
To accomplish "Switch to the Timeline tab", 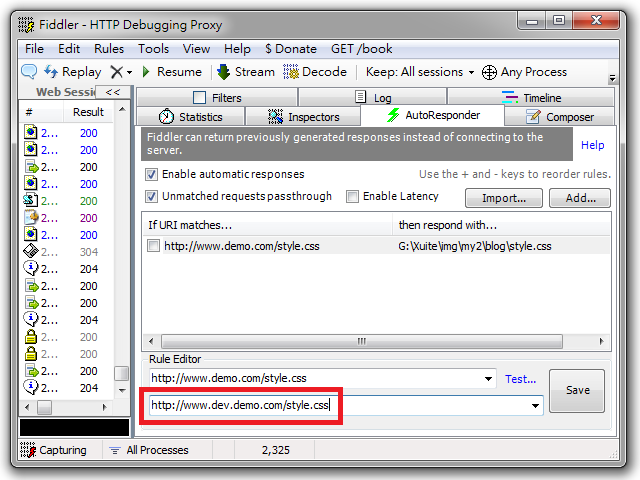I will pyautogui.click(x=531, y=98).
